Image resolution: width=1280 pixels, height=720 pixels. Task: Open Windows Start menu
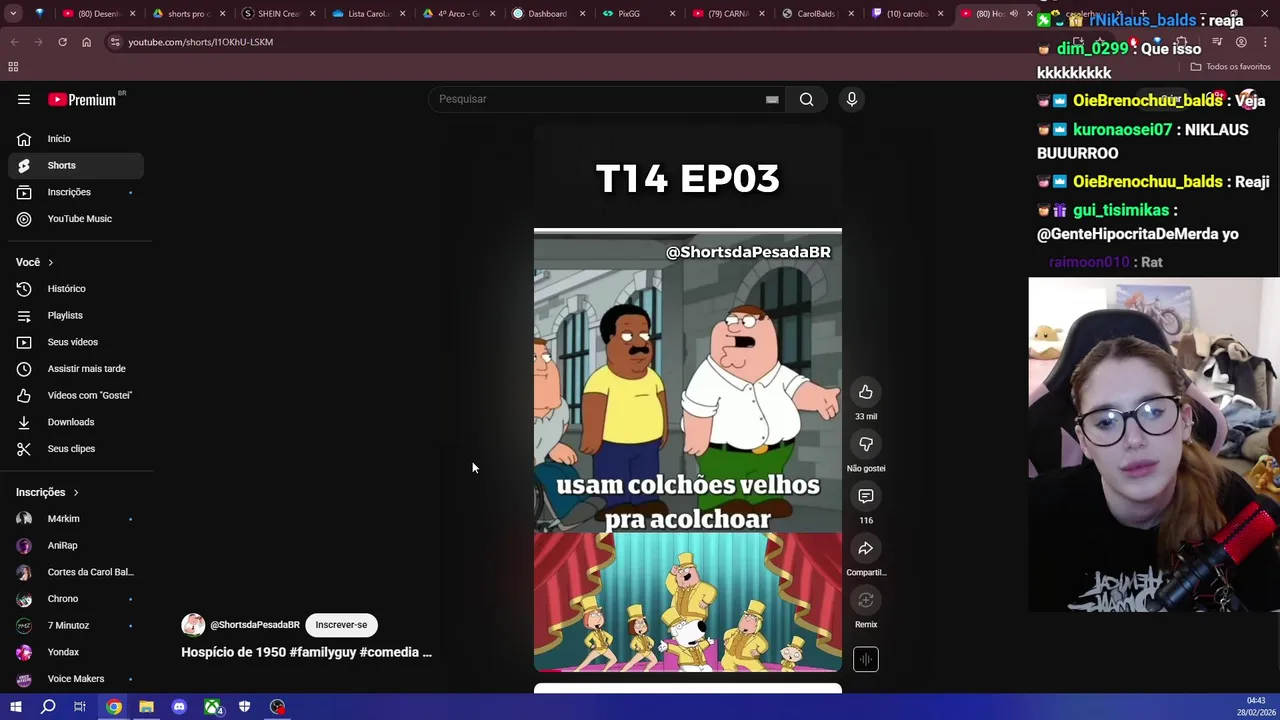point(15,707)
